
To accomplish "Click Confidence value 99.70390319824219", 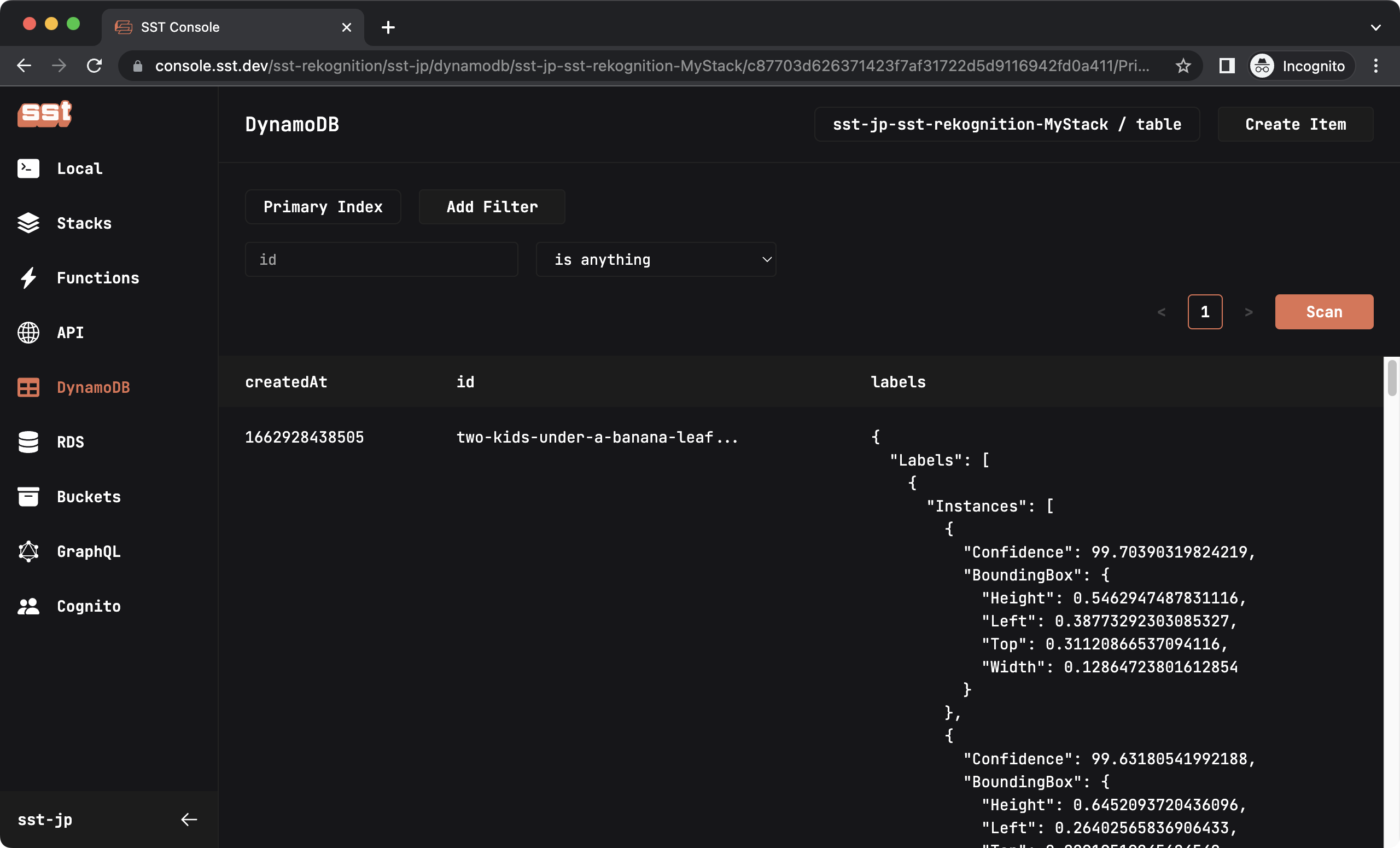I will [1169, 552].
